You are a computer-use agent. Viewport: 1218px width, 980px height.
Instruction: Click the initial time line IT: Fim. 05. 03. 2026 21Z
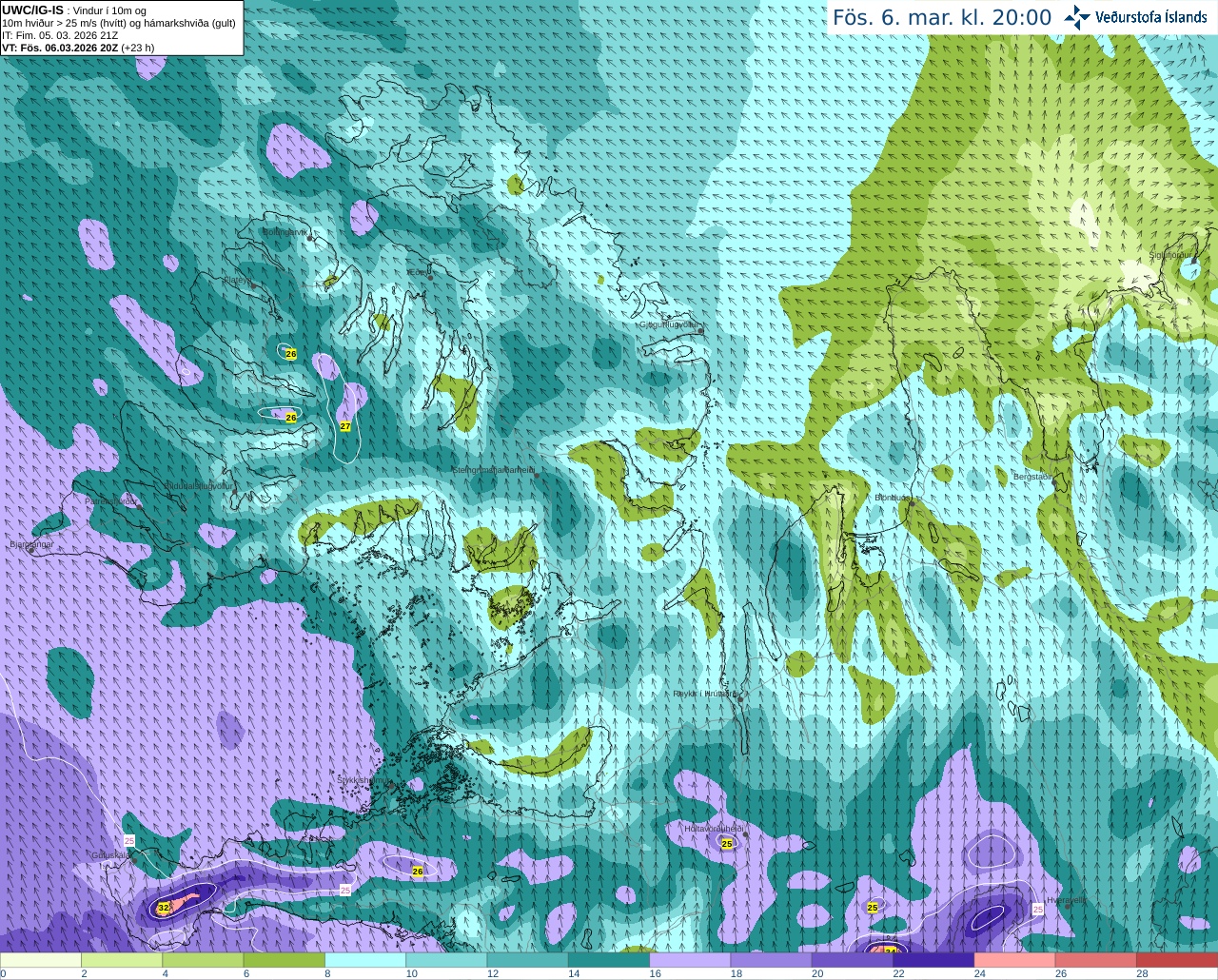(x=61, y=35)
